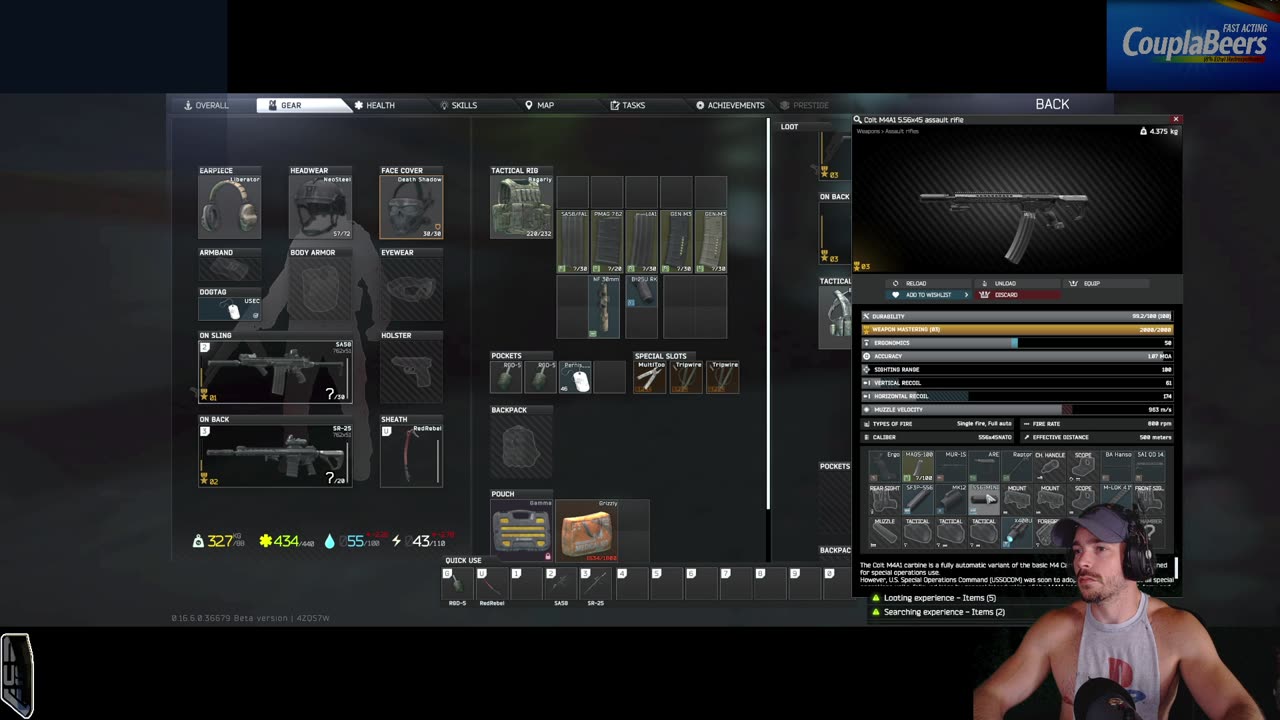Viewport: 1280px width, 720px height.
Task: Click the hydration droplet icon
Action: [330, 541]
